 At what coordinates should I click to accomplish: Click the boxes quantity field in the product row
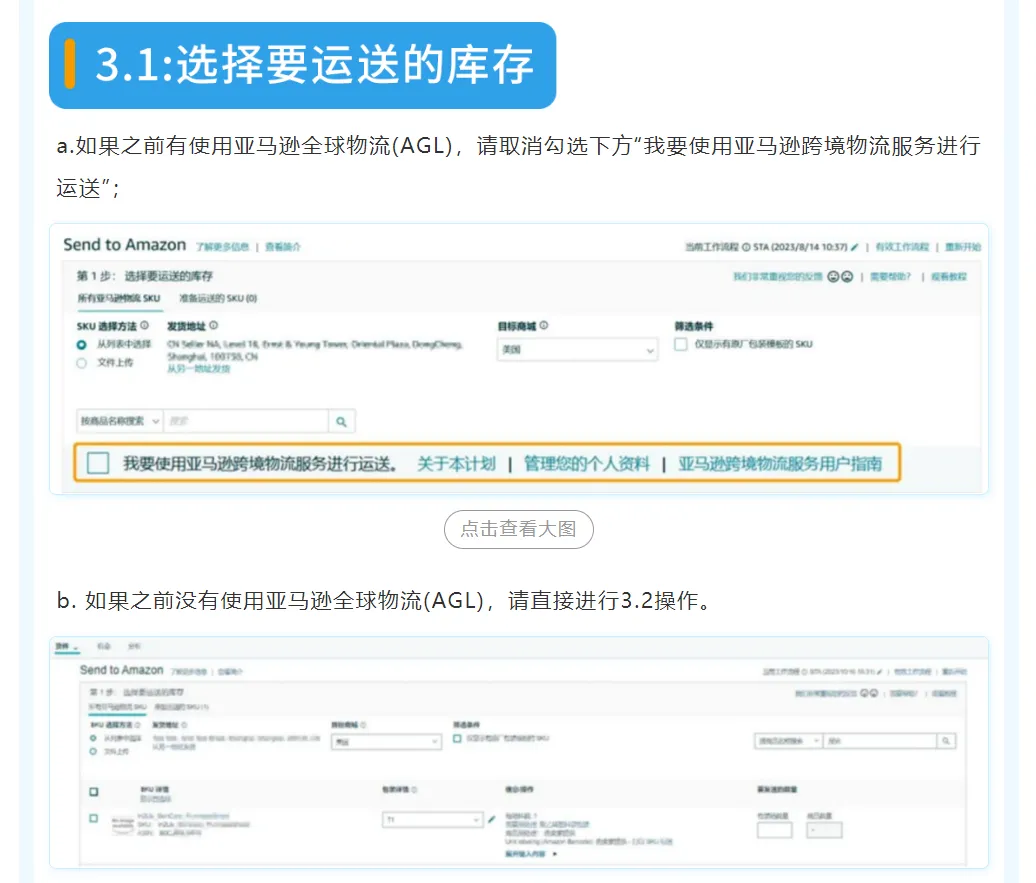click(x=774, y=831)
